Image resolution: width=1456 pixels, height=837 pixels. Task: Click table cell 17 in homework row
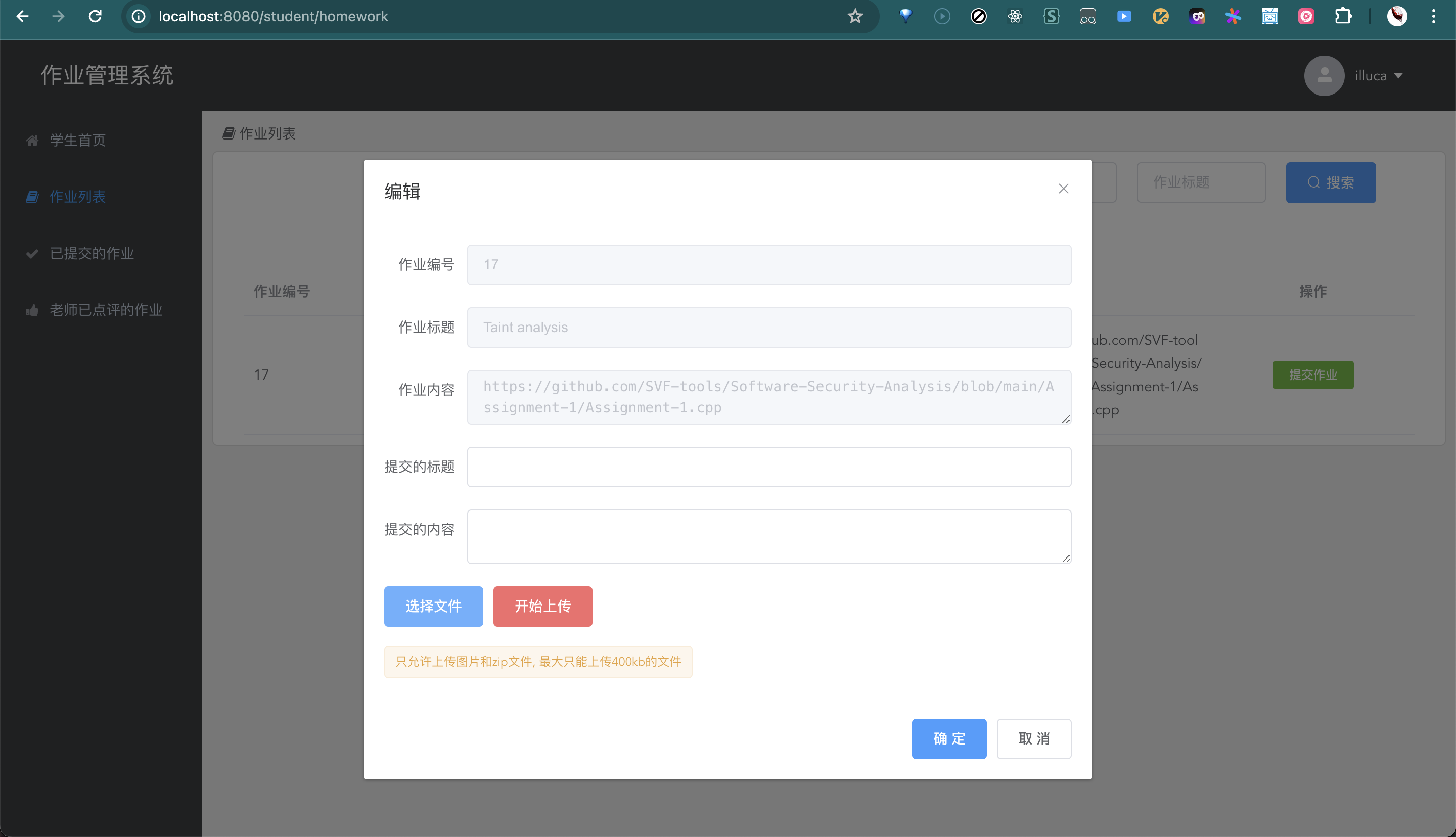[261, 375]
